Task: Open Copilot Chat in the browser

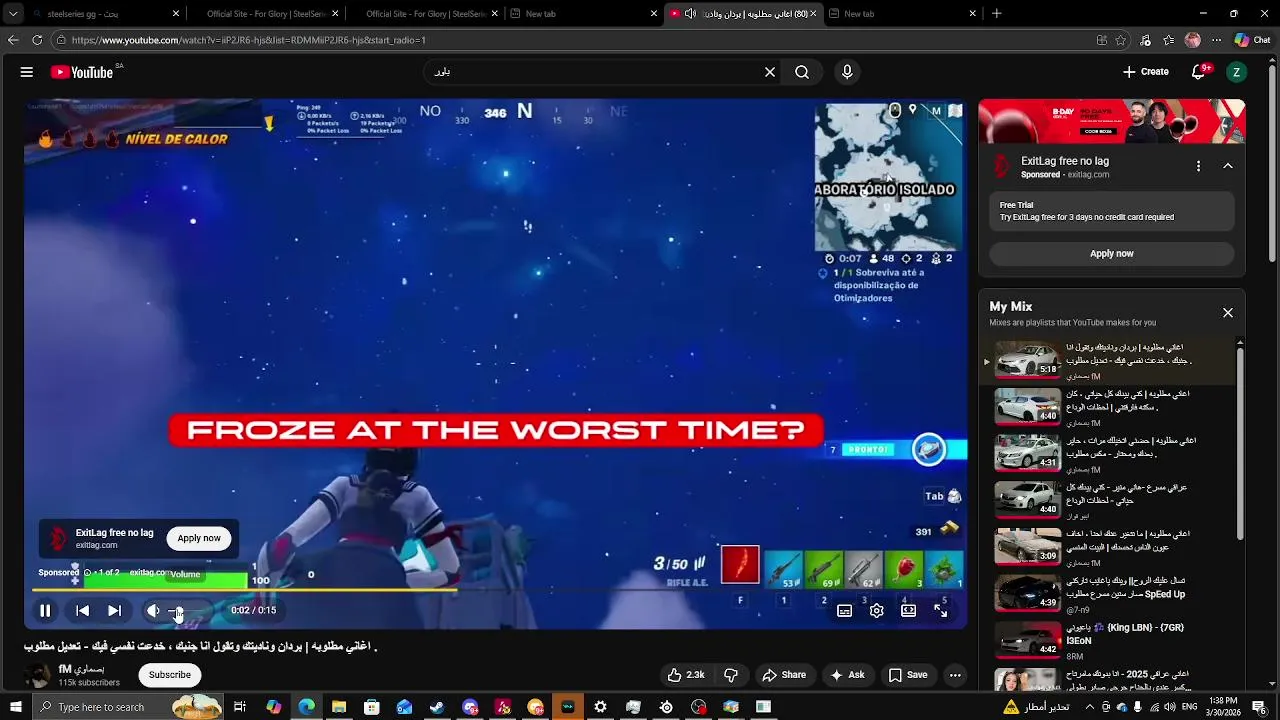Action: 1255,40
